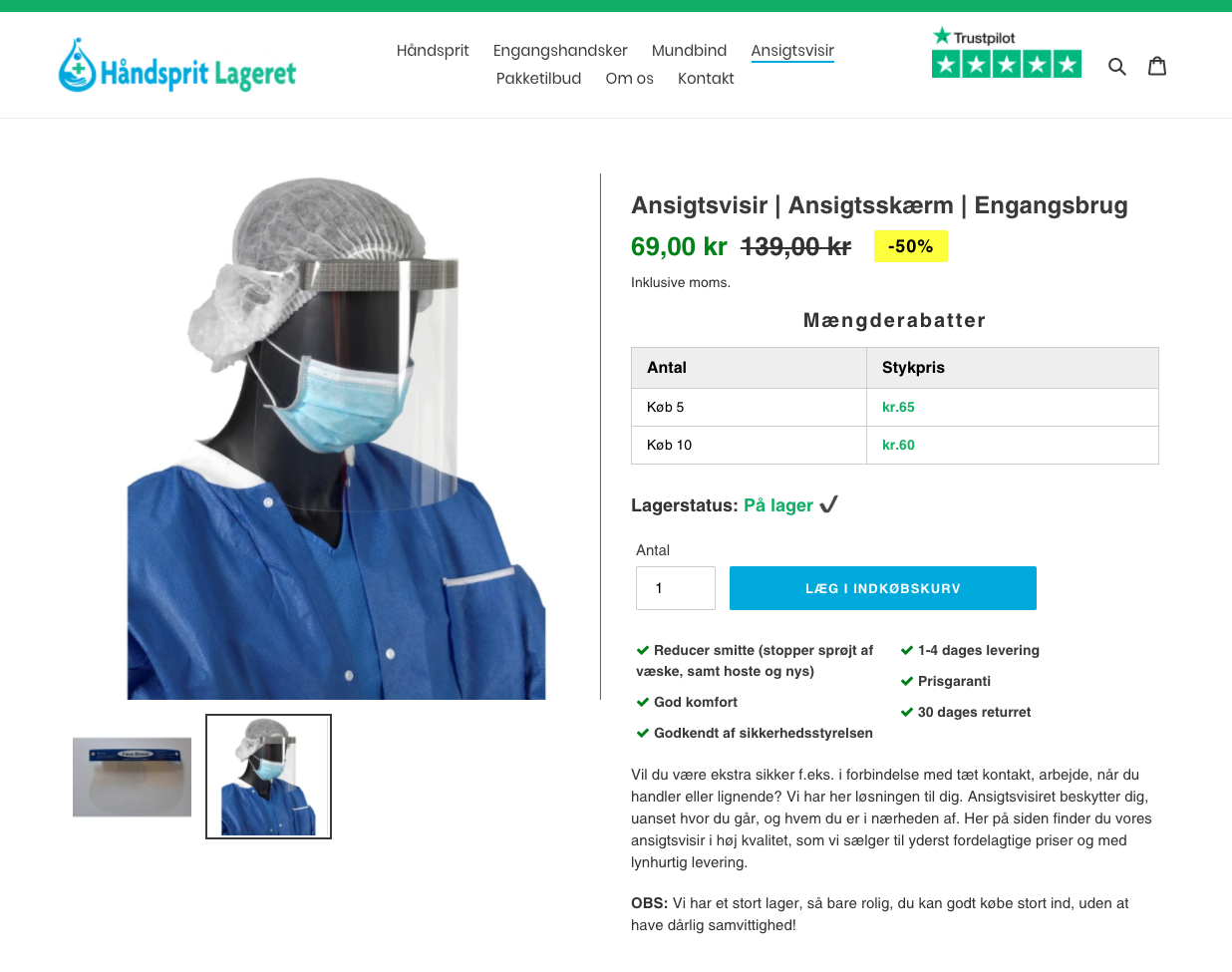This screenshot has width=1232, height=972.
Task: Open the shopping cart icon
Action: [1157, 66]
